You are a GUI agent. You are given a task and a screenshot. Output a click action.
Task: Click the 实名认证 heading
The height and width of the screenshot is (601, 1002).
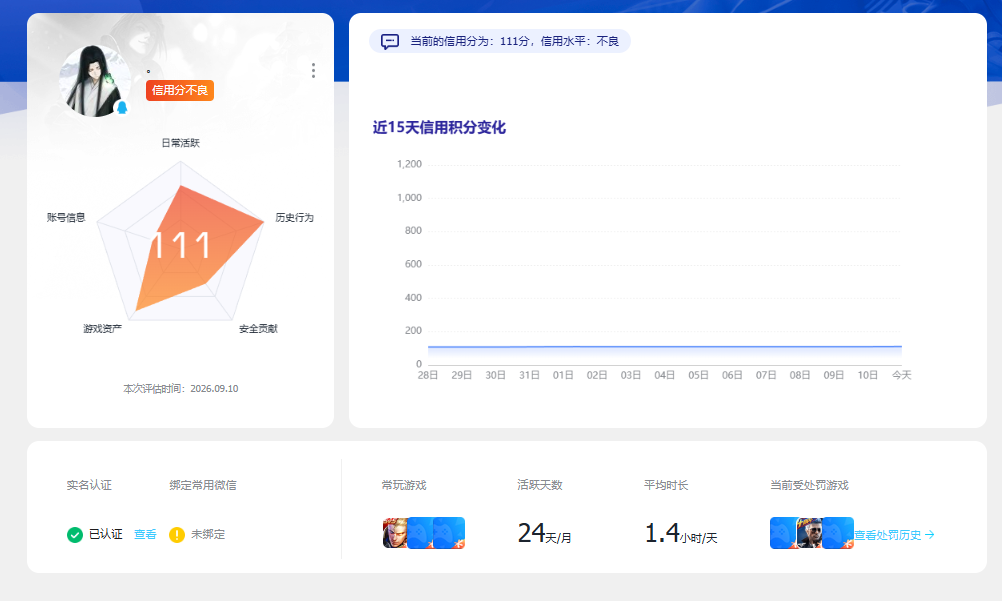pyautogui.click(x=89, y=485)
